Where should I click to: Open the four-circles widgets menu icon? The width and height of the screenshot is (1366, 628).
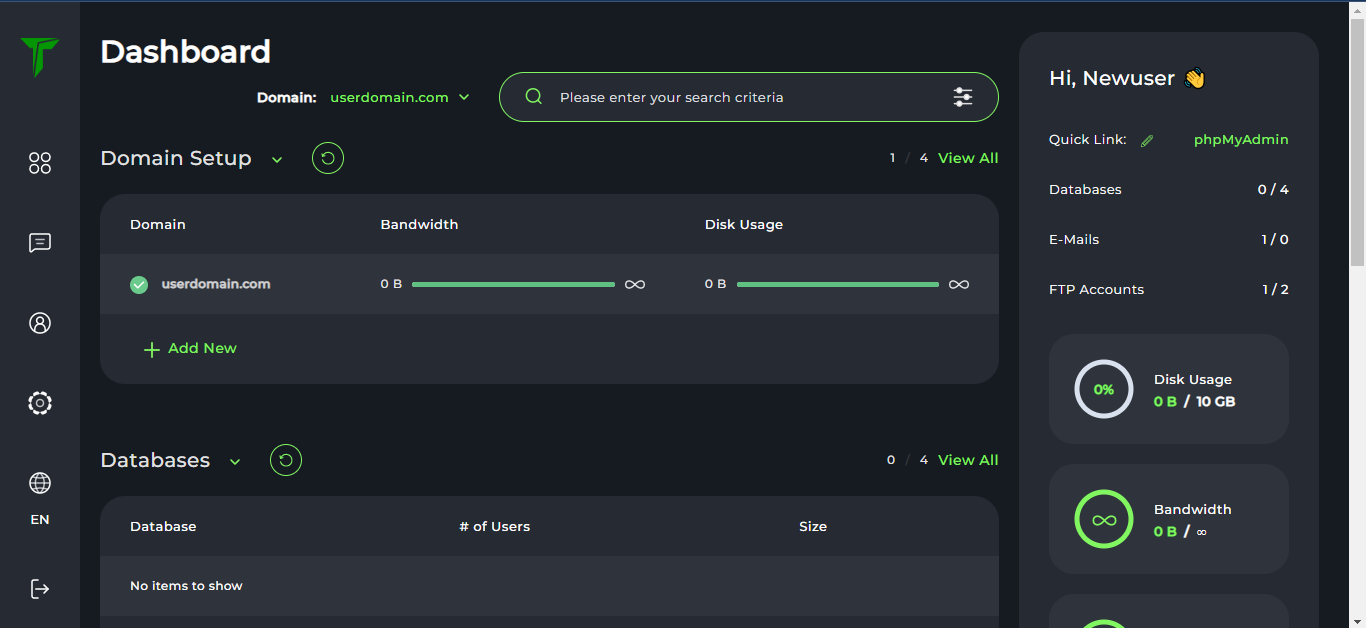point(40,163)
